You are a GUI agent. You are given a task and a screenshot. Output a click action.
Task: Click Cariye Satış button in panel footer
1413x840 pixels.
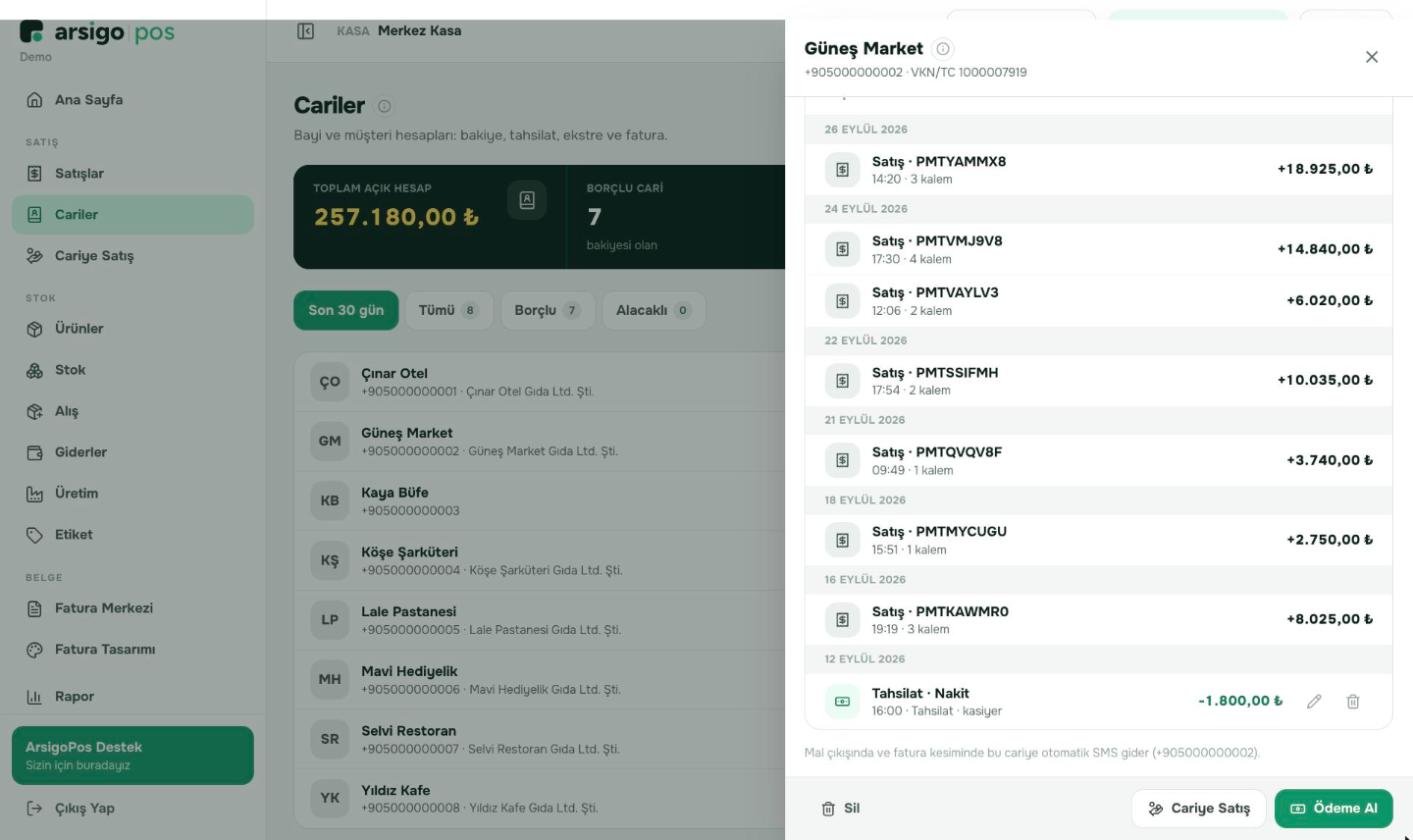click(1199, 809)
